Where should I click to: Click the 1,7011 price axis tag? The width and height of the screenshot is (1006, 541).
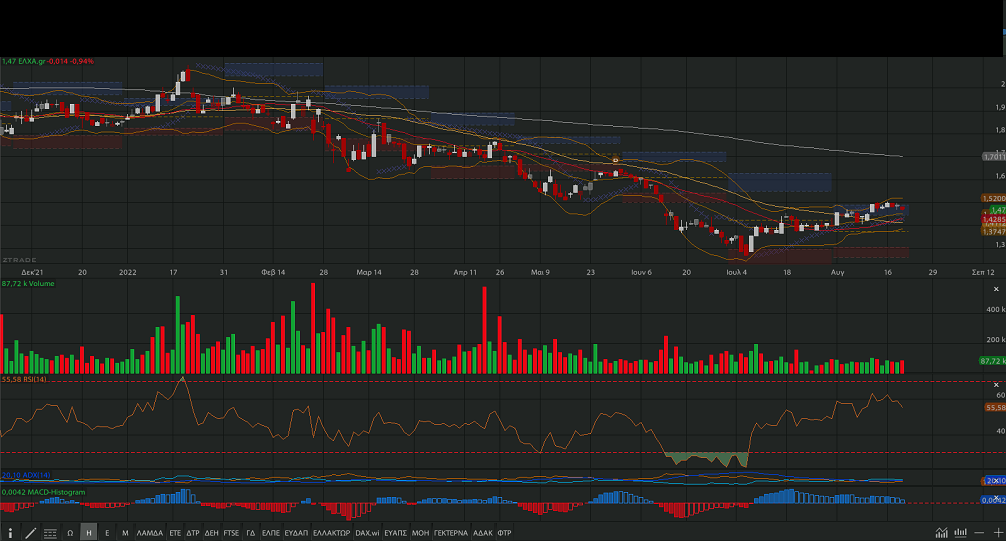[x=994, y=157]
